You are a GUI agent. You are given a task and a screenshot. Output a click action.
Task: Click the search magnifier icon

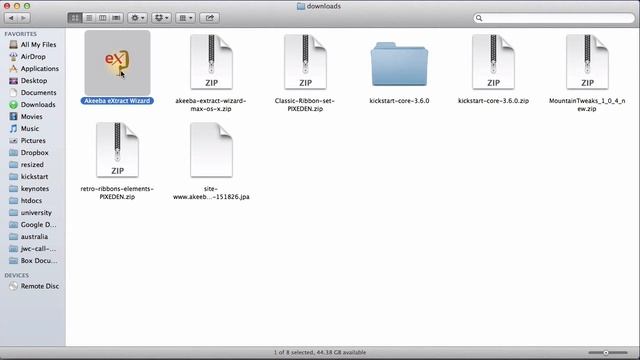click(x=479, y=18)
